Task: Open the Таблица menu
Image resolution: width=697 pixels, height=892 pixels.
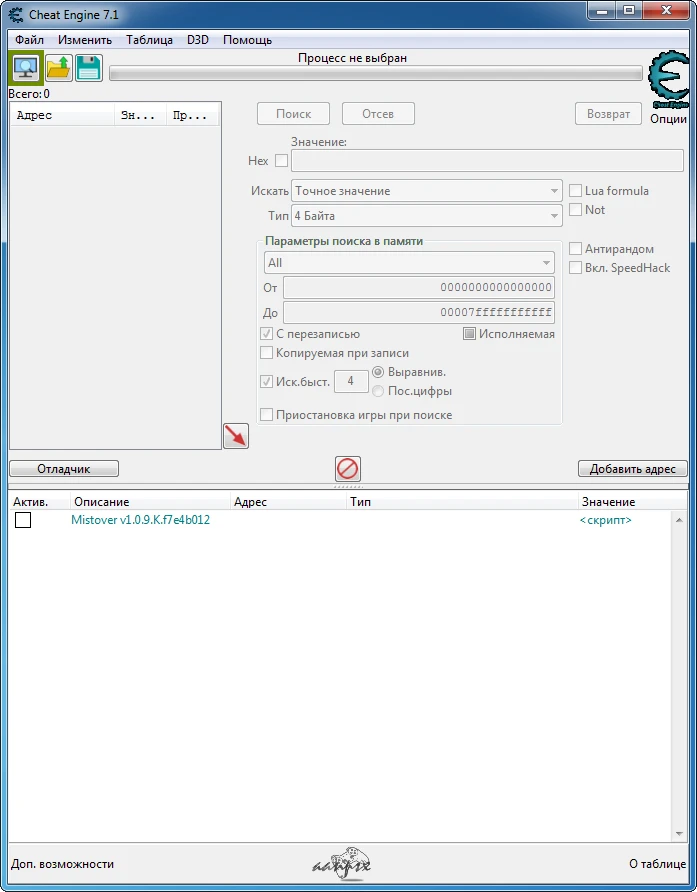Action: (x=150, y=40)
